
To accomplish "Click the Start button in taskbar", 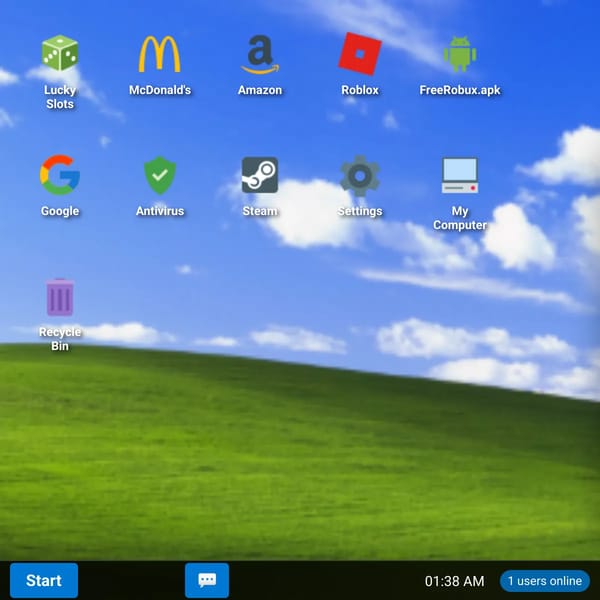I will tap(44, 580).
